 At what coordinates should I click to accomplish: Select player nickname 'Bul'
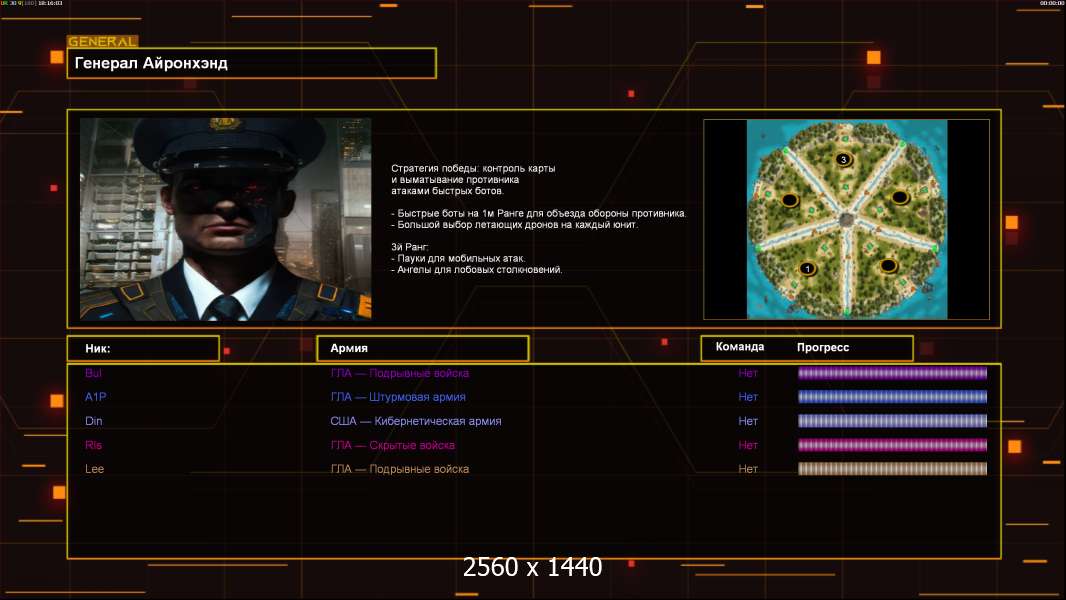tap(94, 373)
